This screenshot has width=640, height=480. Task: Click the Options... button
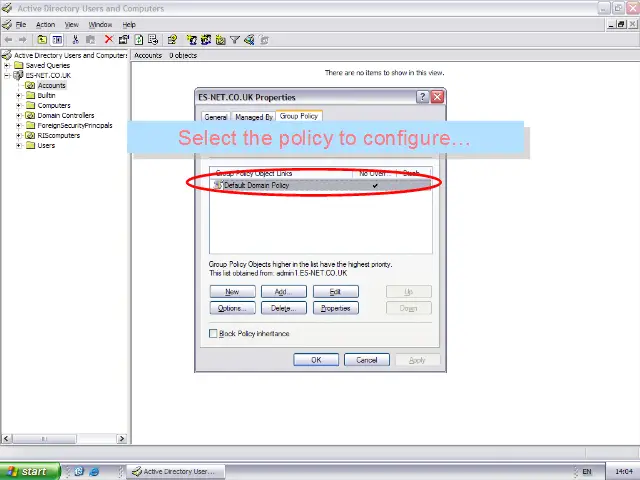point(232,308)
